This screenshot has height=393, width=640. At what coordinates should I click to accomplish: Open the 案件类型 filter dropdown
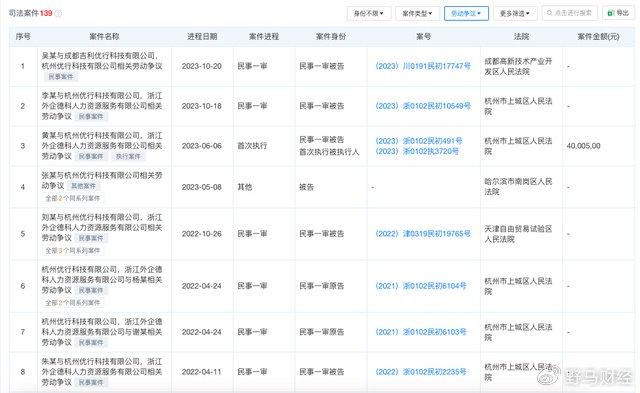point(417,13)
